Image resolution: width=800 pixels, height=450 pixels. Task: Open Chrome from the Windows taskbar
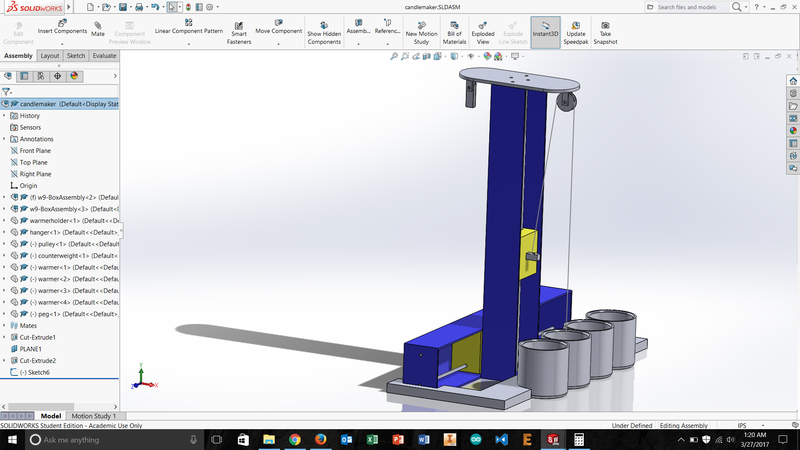pyautogui.click(x=294, y=440)
